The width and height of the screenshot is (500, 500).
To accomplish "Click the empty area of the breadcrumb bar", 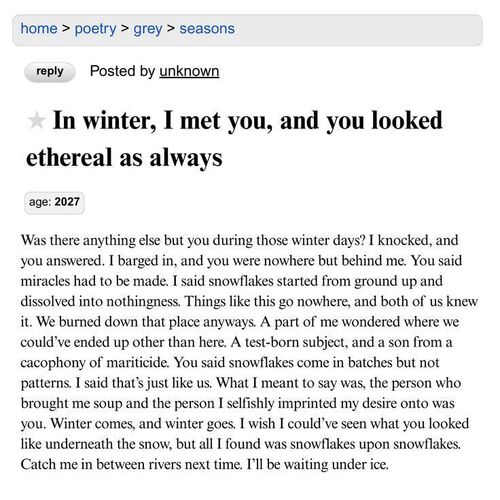I will point(358,30).
